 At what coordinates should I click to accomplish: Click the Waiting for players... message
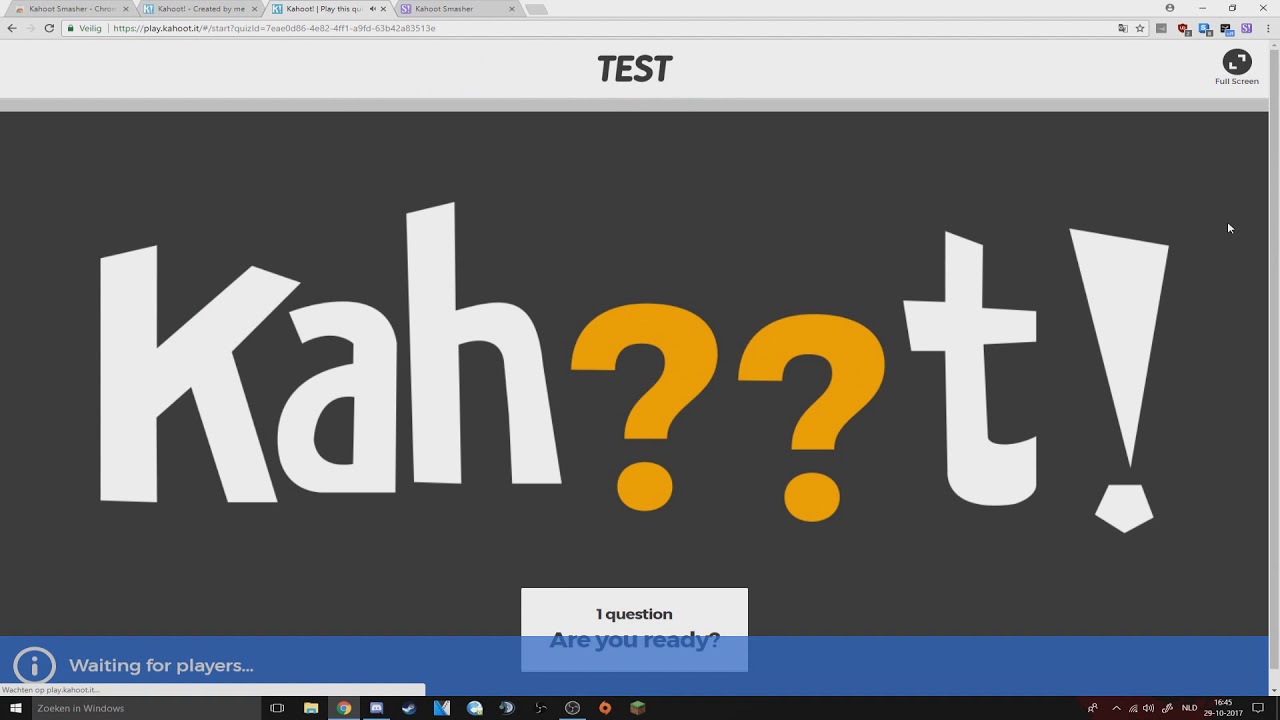(x=161, y=666)
